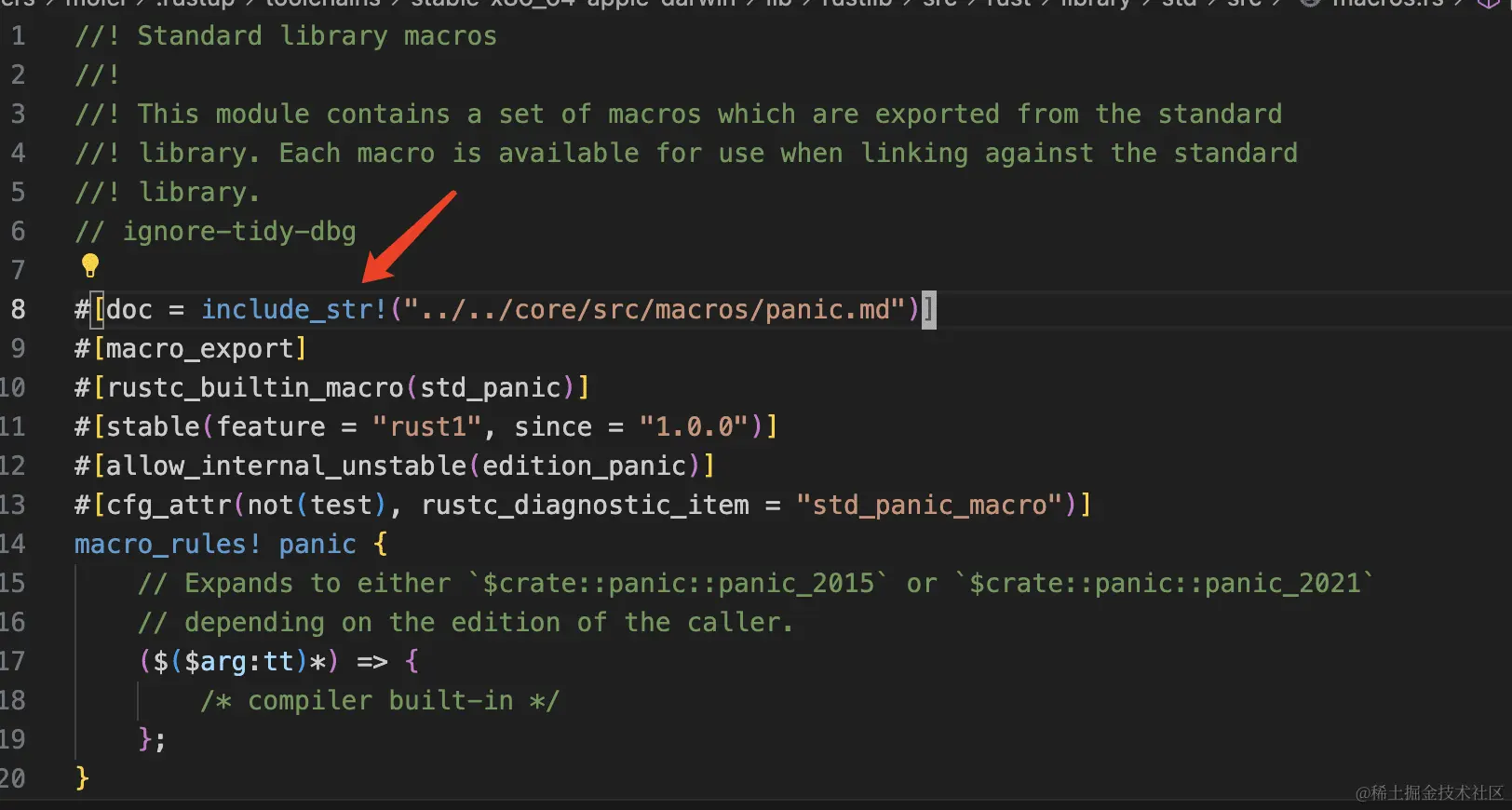Click the macro_export attribute
This screenshot has width=1512, height=810.
200,348
